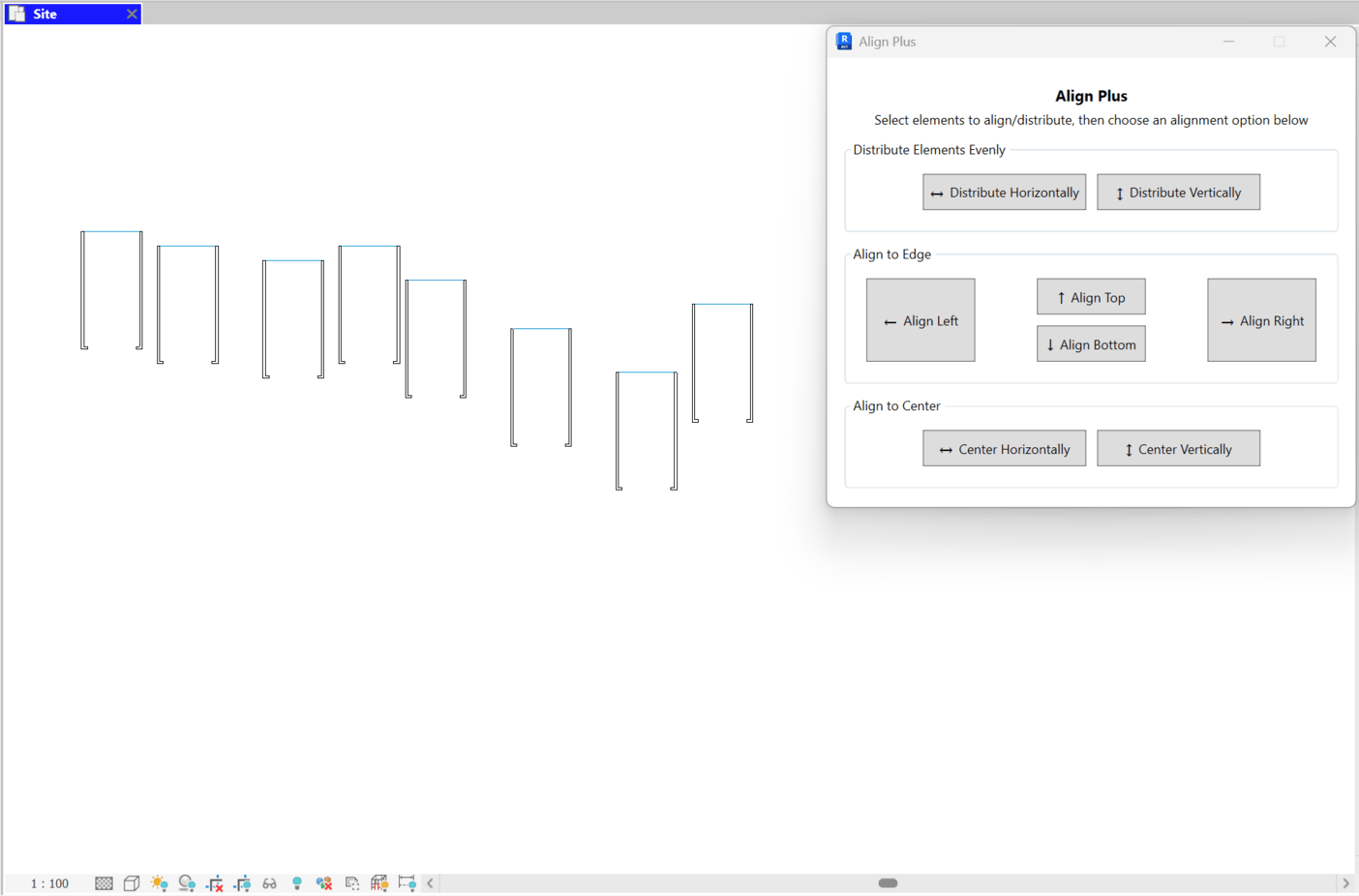The image size is (1359, 896).
Task: Click the Analytical Model display icon
Action: [378, 882]
